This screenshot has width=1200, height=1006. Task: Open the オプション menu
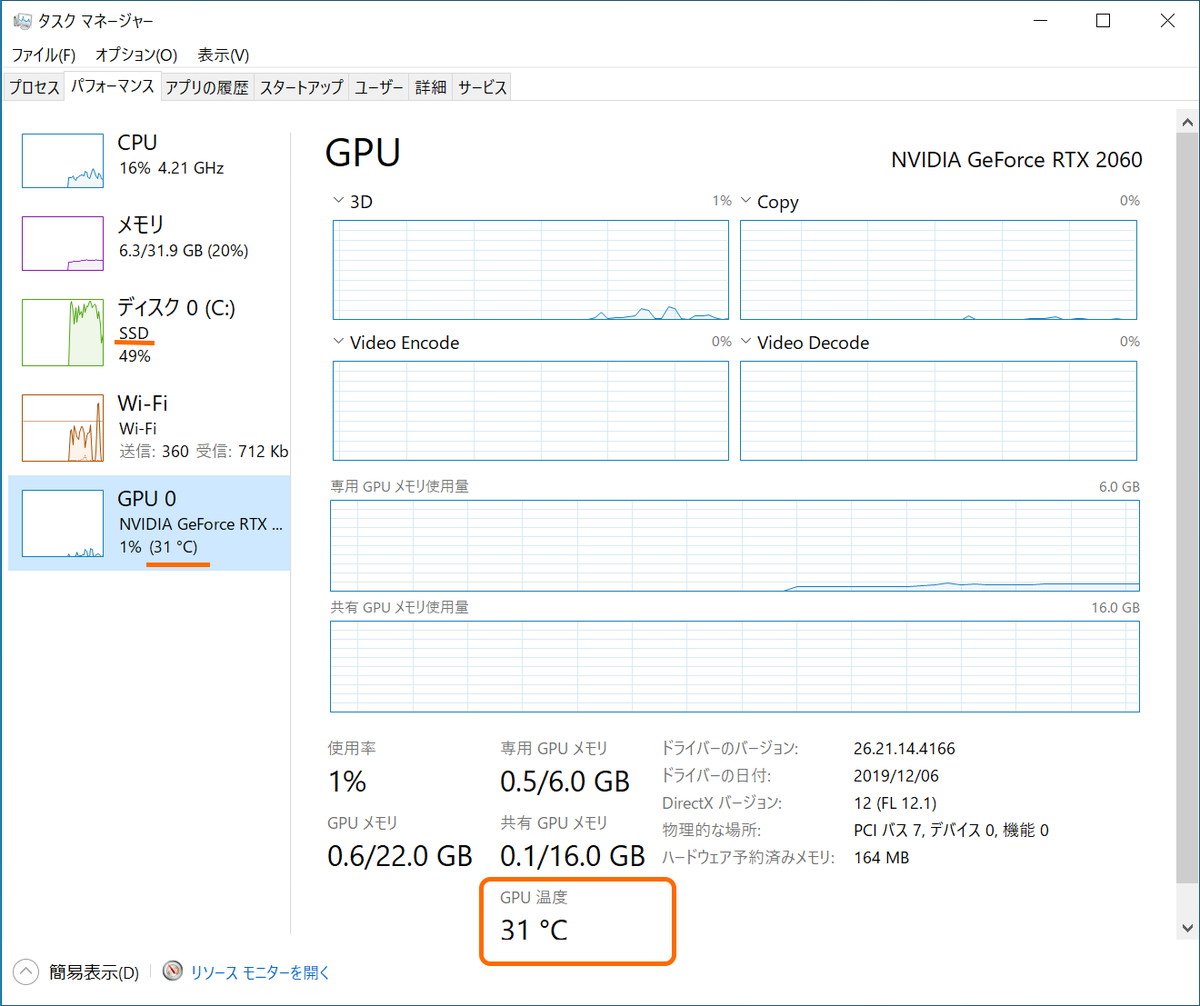click(x=136, y=55)
